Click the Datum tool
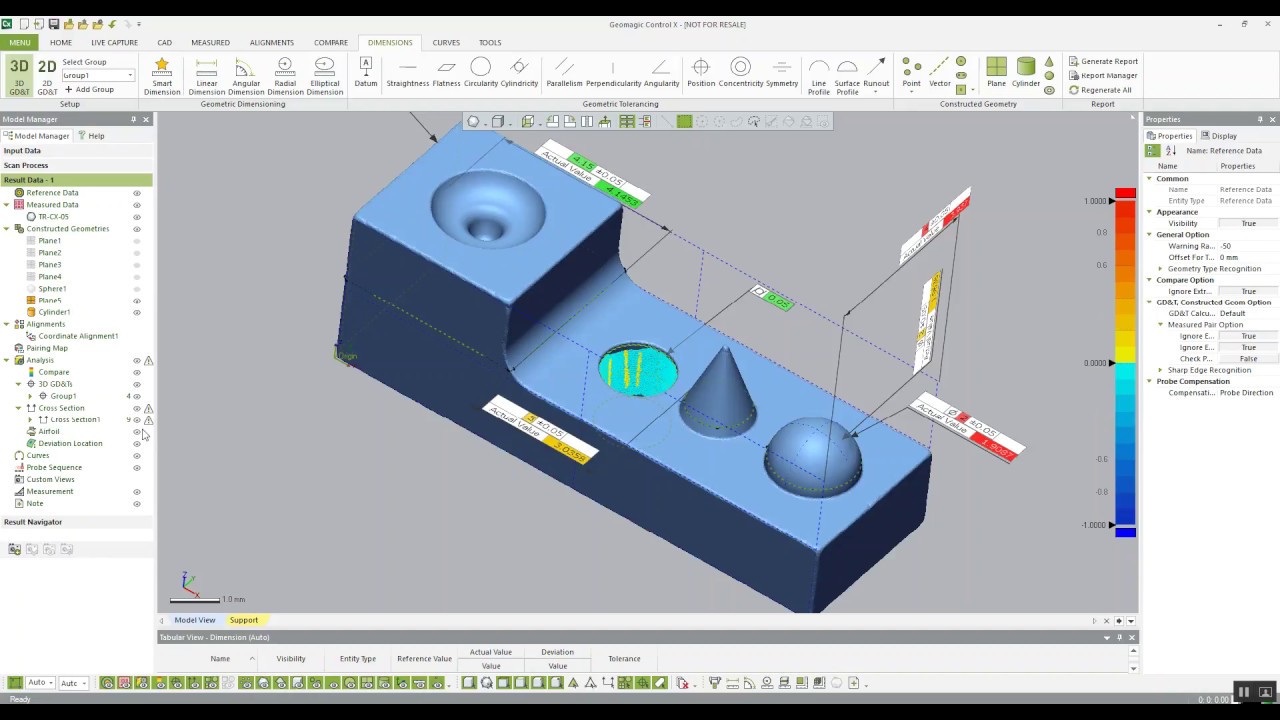The image size is (1280, 720). coord(365,72)
